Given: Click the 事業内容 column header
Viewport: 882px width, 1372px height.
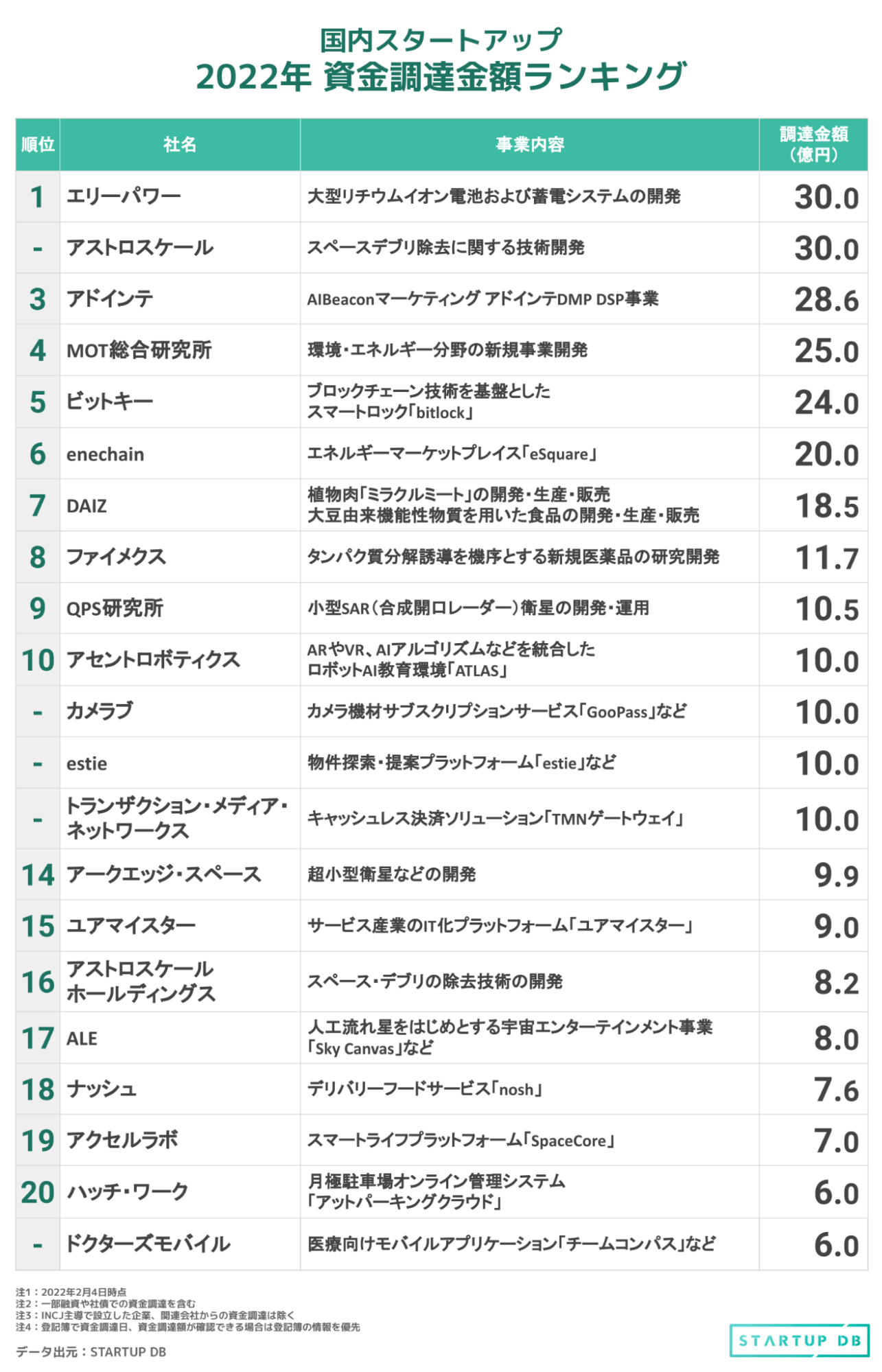Looking at the screenshot, I should (x=529, y=144).
